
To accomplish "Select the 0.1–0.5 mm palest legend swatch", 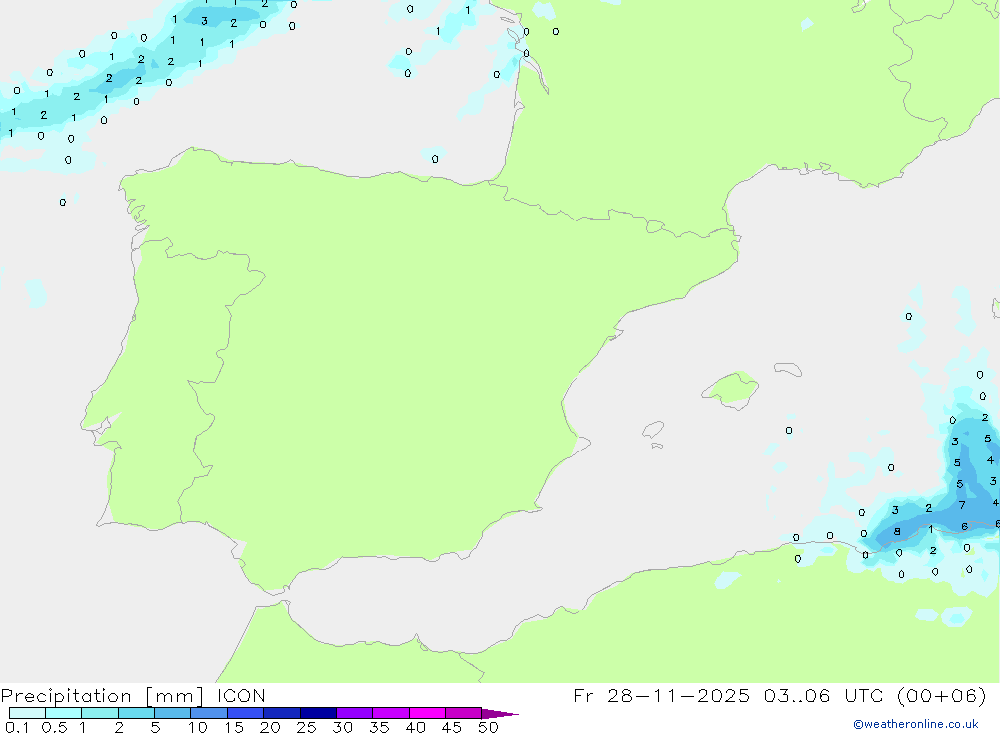I will (27, 713).
